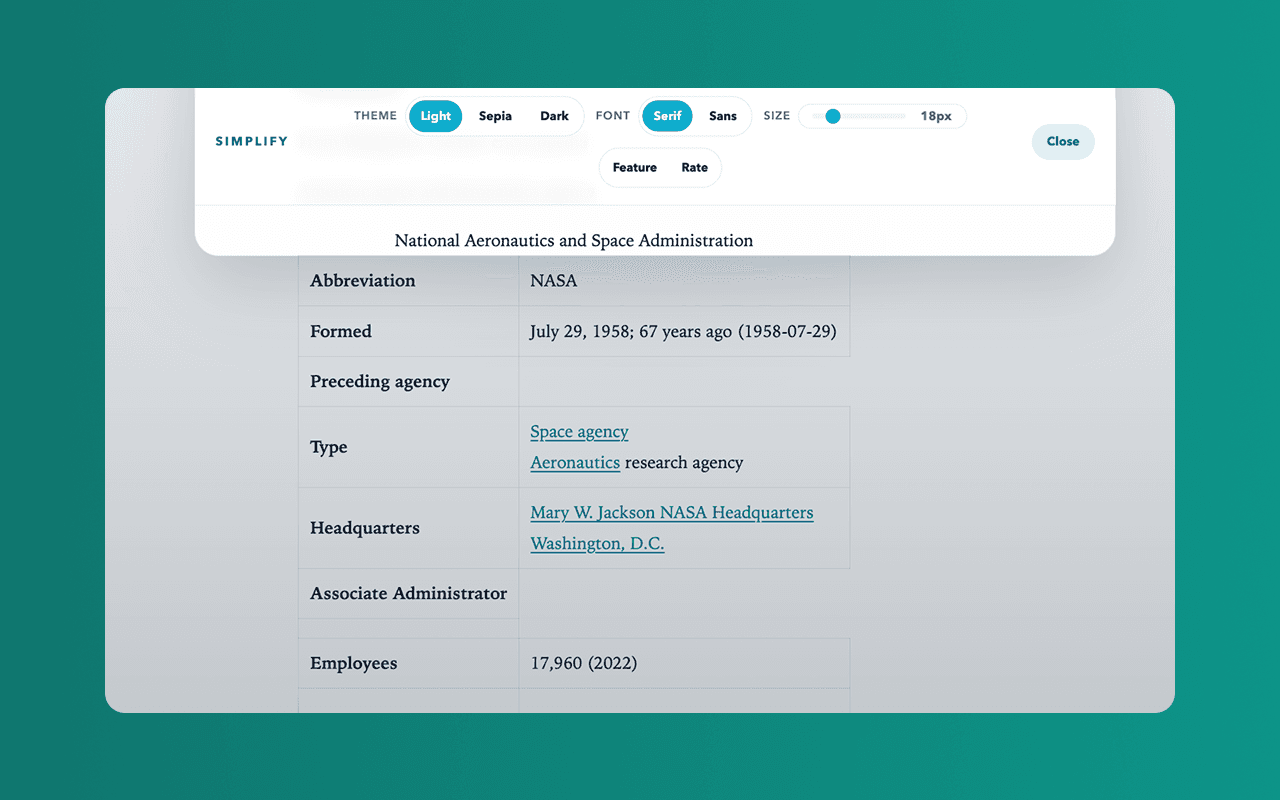Screen dimensions: 1280x800
Task: Click the Abbreviation row label
Action: 362,281
